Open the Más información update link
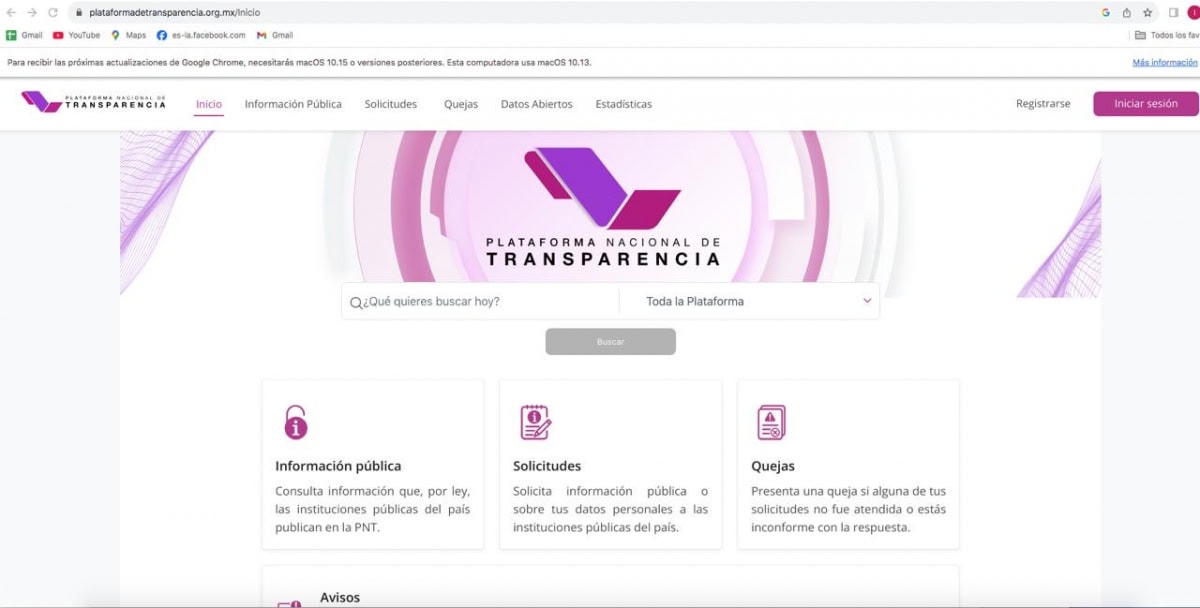Screen dimensions: 1200x608 click(x=1165, y=62)
